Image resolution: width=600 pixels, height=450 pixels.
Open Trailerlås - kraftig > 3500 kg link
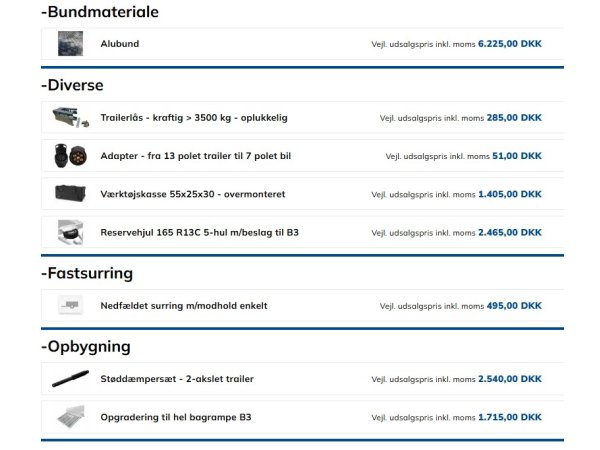point(194,117)
